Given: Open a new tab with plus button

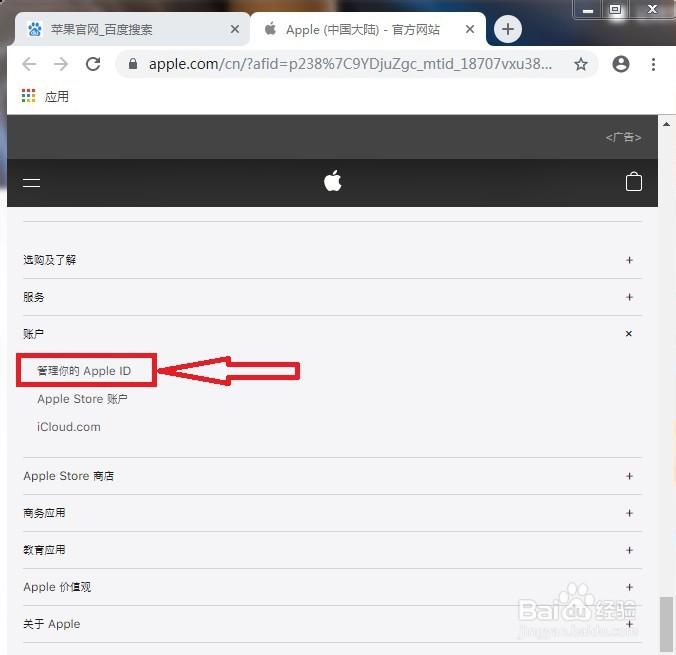Looking at the screenshot, I should [507, 29].
